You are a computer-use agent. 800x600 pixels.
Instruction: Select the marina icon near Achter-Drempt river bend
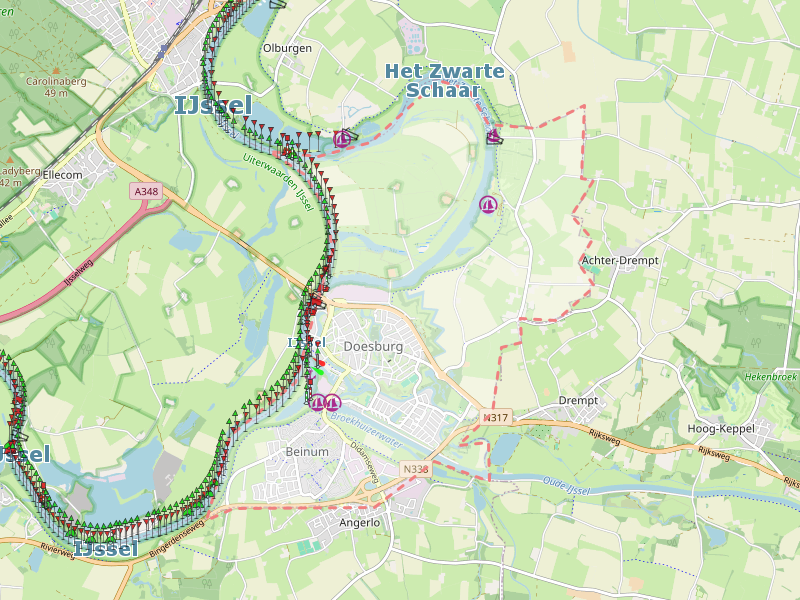pos(488,205)
